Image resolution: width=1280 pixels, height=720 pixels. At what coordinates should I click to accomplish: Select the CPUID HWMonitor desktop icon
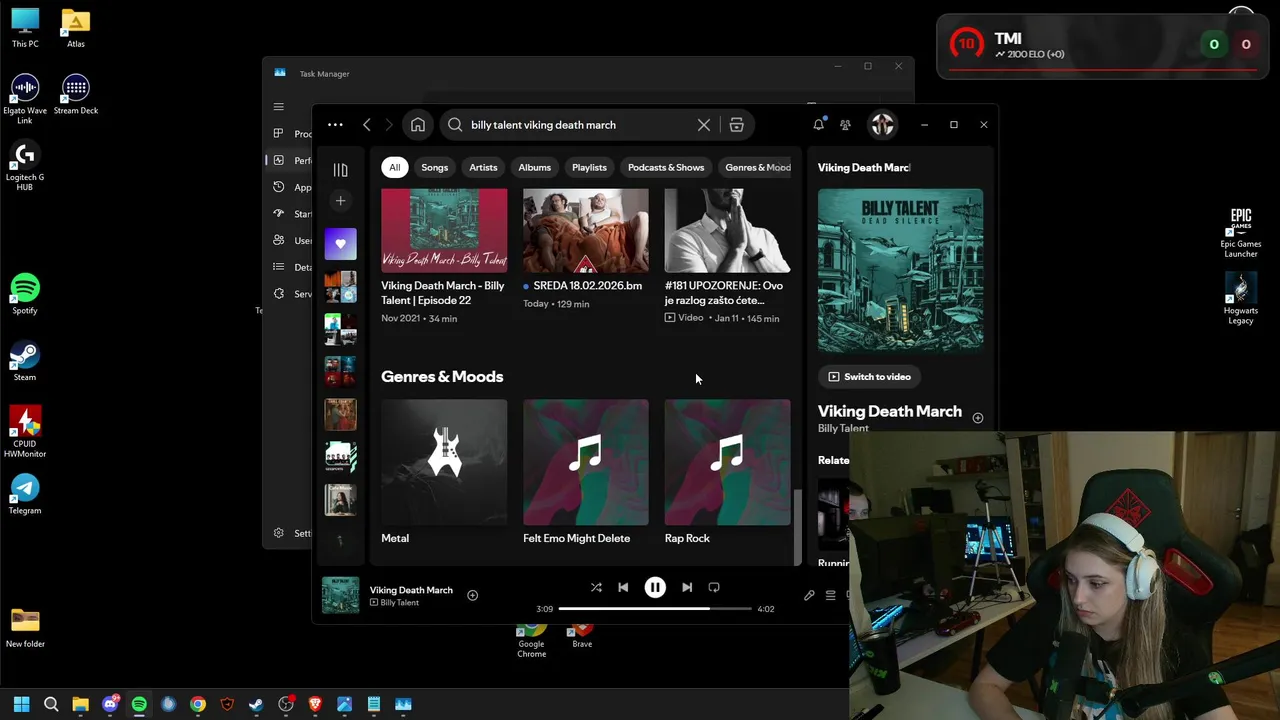point(25,432)
